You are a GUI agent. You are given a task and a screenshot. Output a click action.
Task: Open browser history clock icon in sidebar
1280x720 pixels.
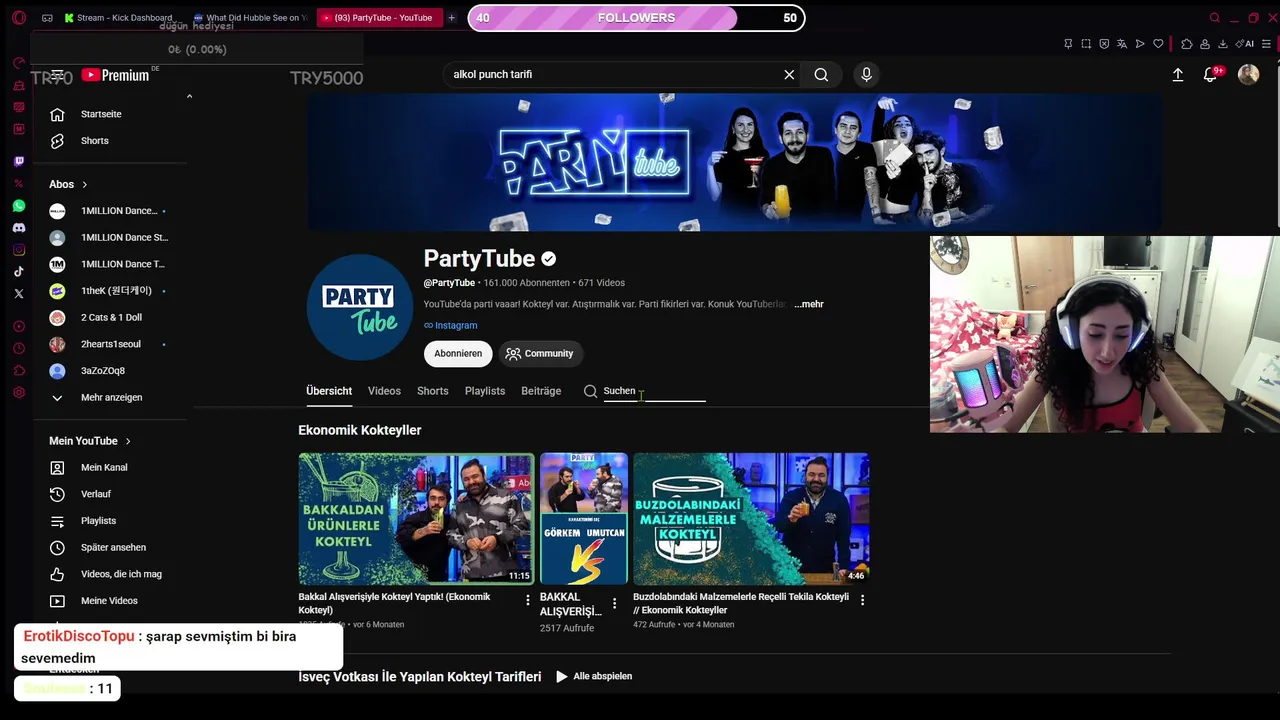(18, 349)
